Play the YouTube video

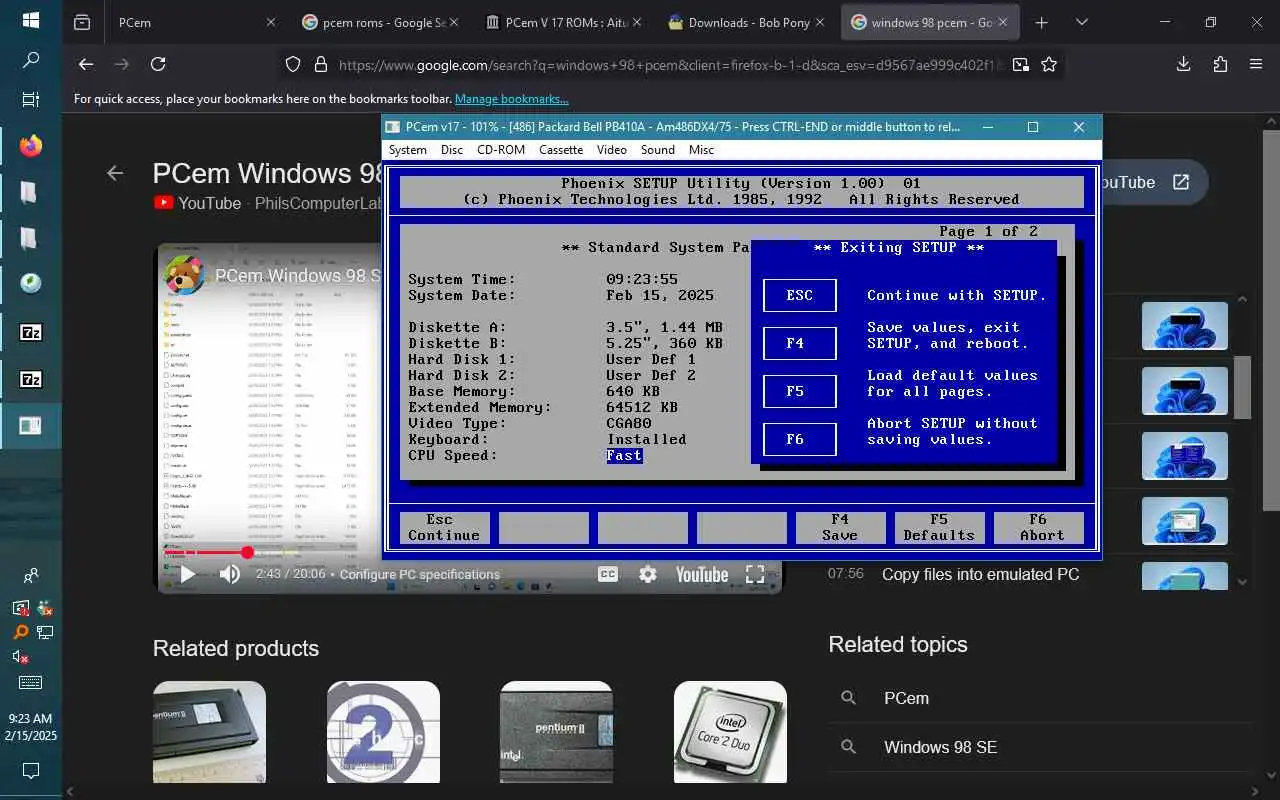(187, 574)
